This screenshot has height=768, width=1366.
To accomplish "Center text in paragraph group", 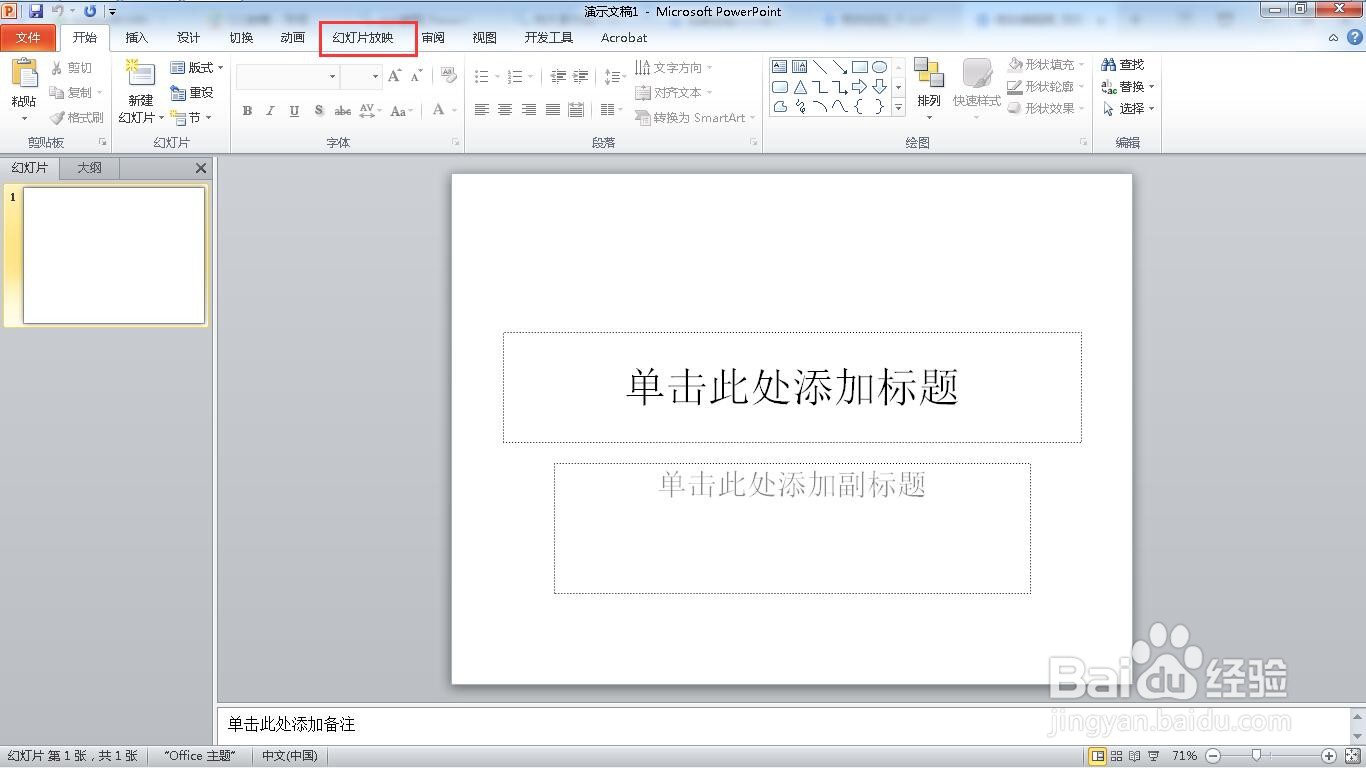I will point(505,110).
